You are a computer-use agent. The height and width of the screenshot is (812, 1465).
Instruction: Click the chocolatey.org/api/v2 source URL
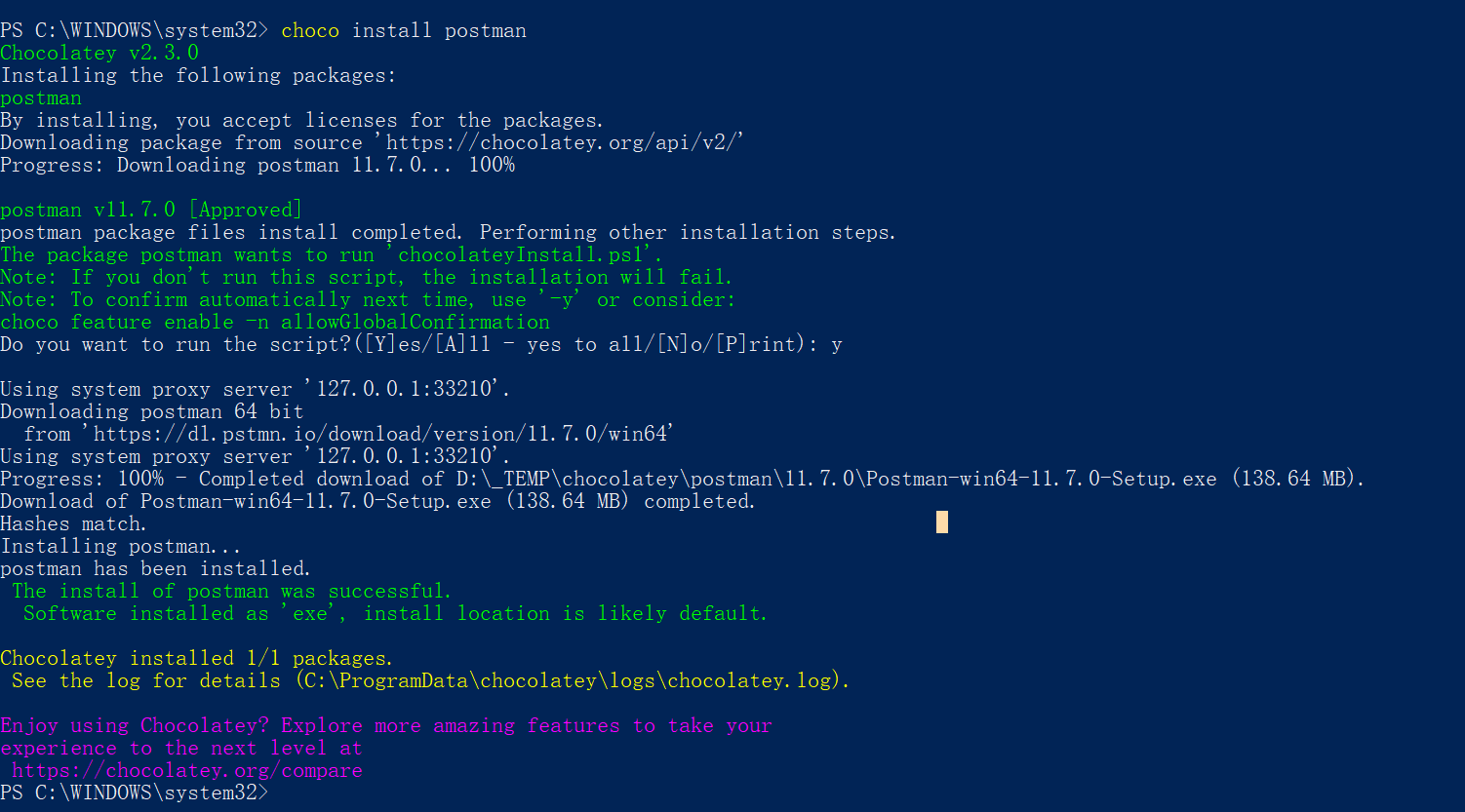[x=564, y=142]
